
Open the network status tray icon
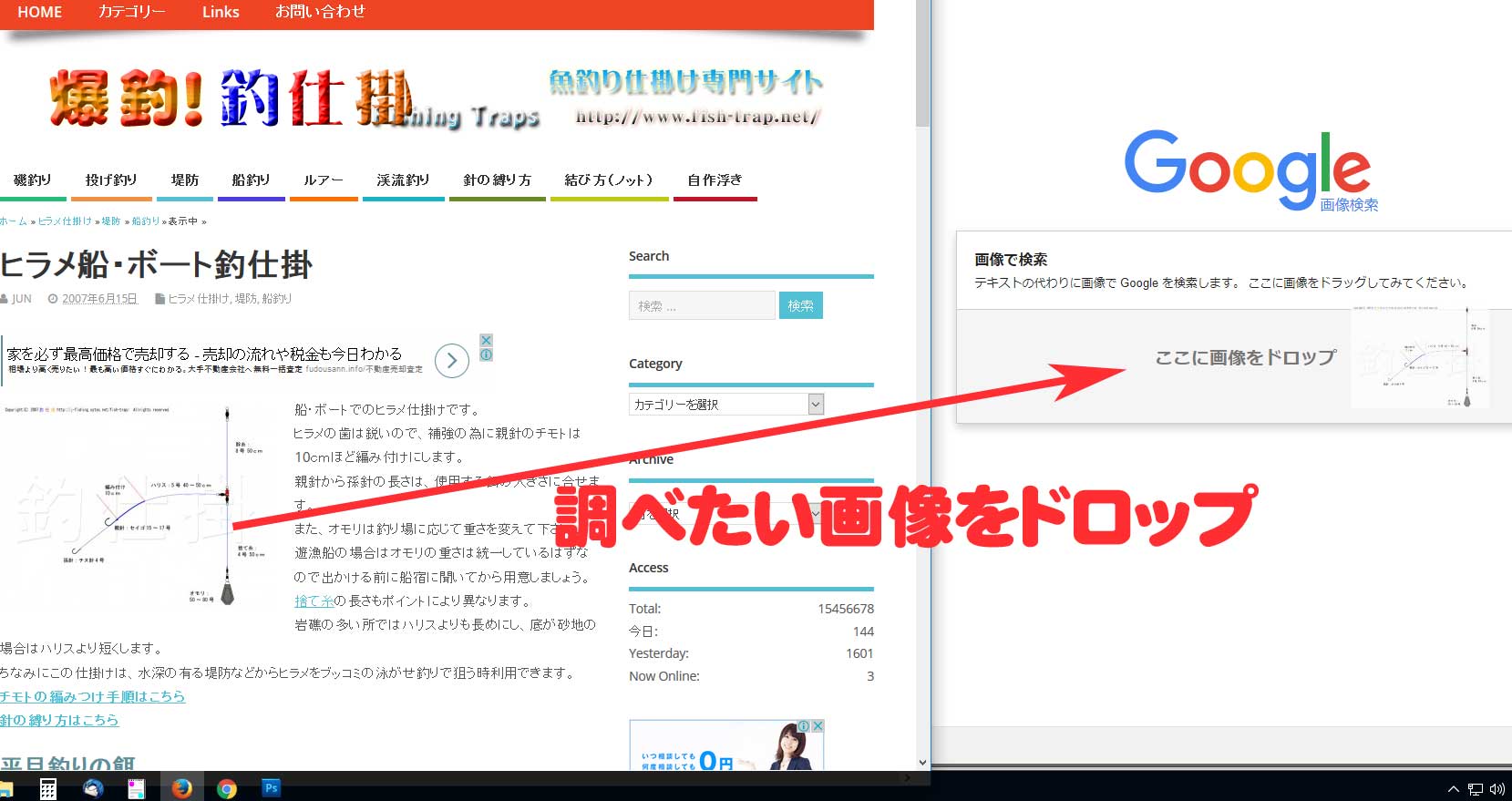1476,789
